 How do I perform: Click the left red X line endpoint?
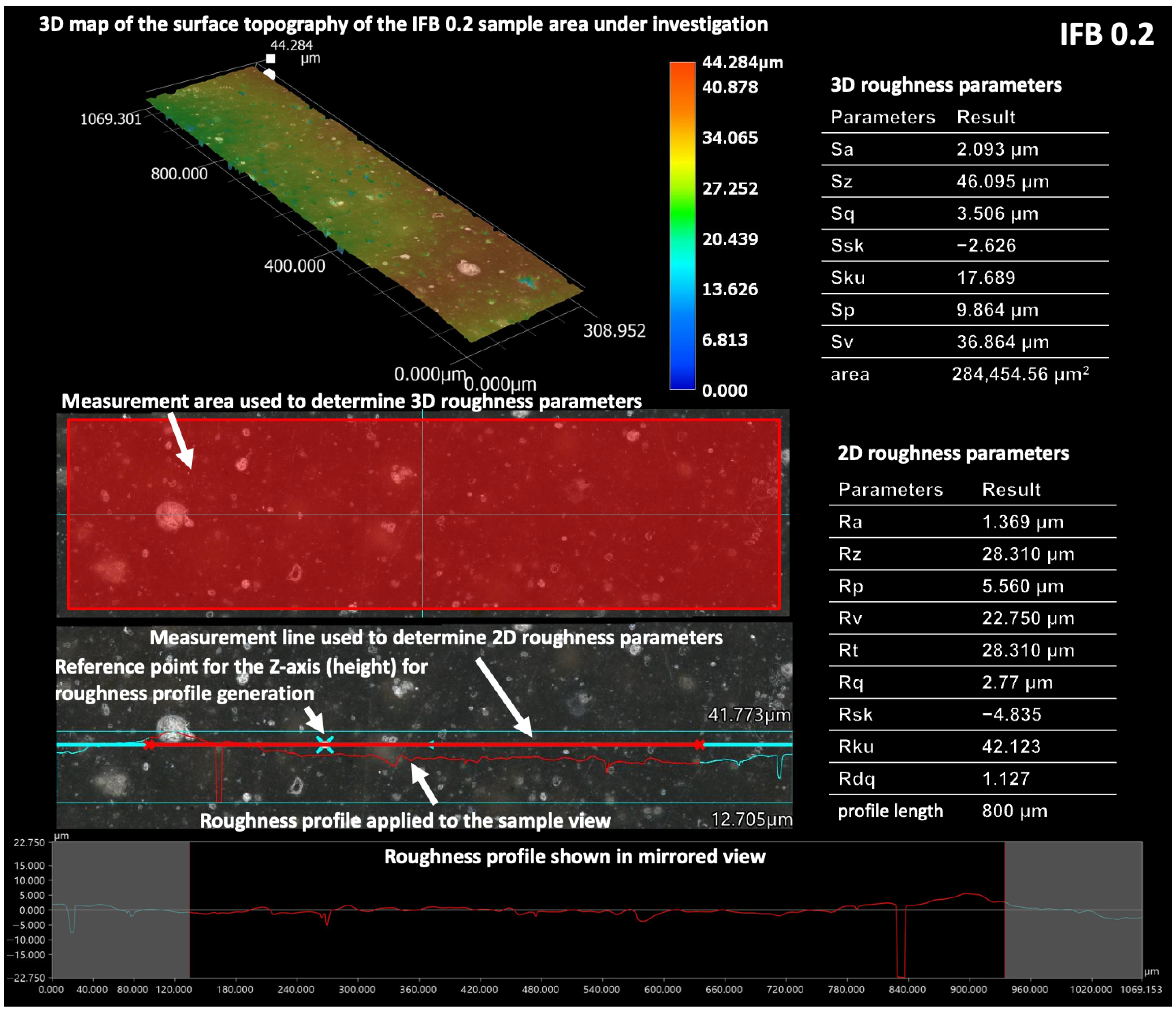(149, 745)
